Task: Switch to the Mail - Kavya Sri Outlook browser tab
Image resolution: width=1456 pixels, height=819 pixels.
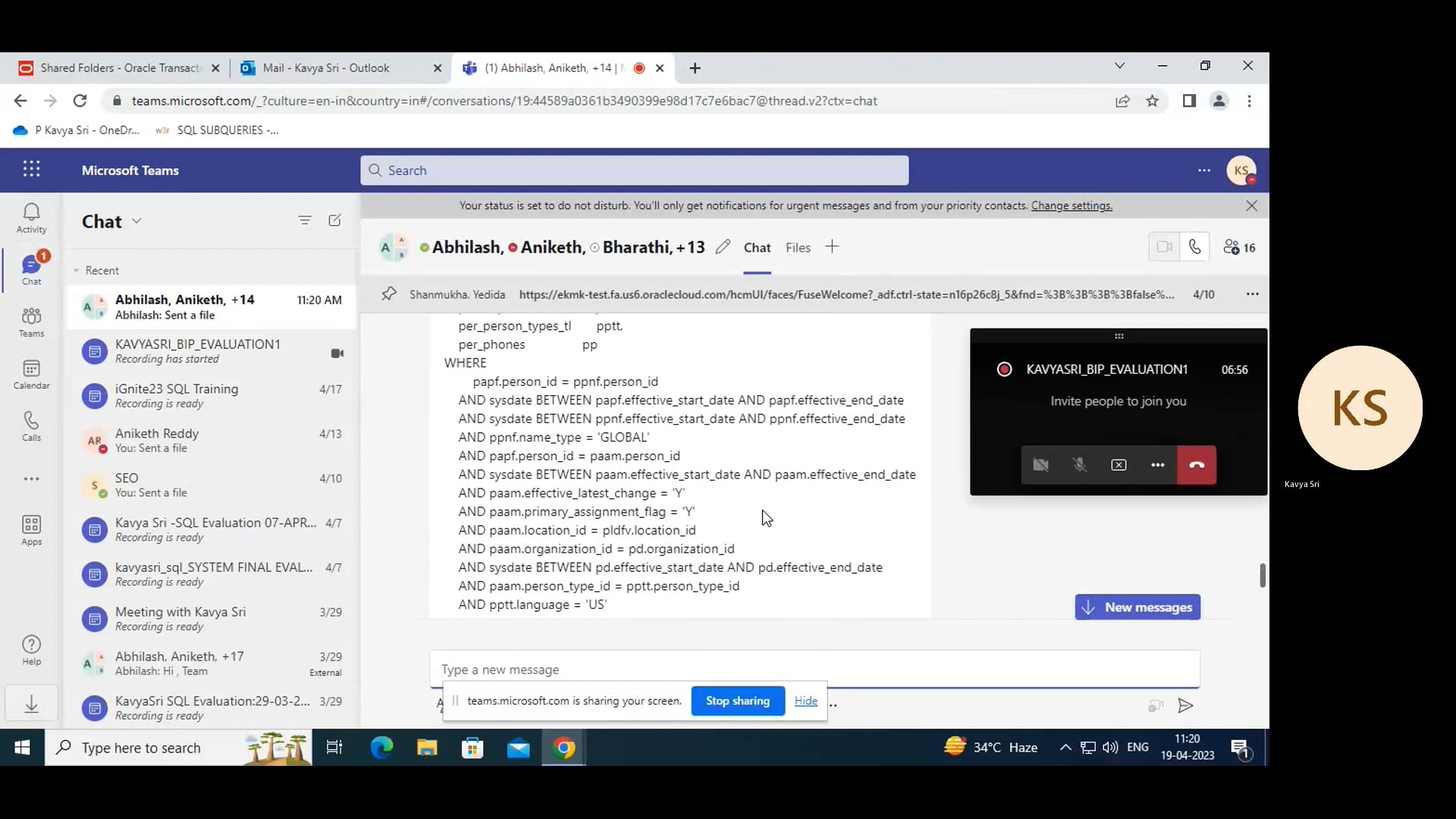Action: (x=326, y=68)
